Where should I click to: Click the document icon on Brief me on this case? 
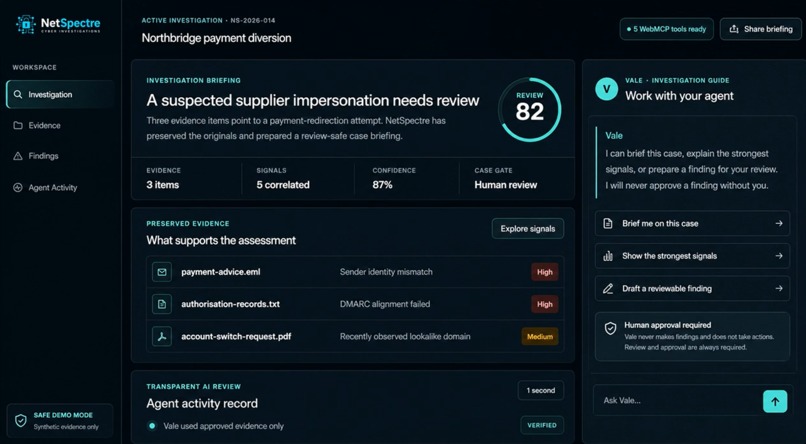(x=608, y=224)
